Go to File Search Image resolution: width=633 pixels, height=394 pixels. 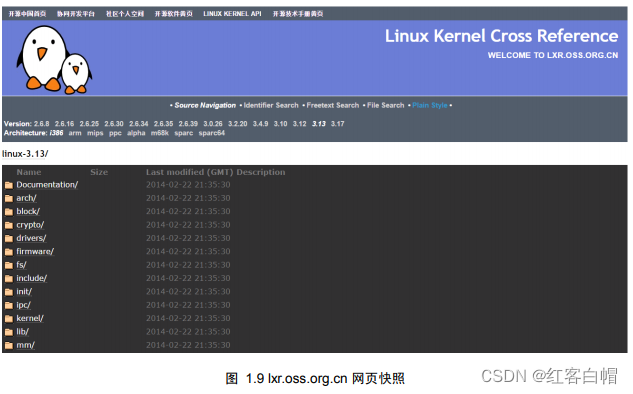tap(386, 105)
